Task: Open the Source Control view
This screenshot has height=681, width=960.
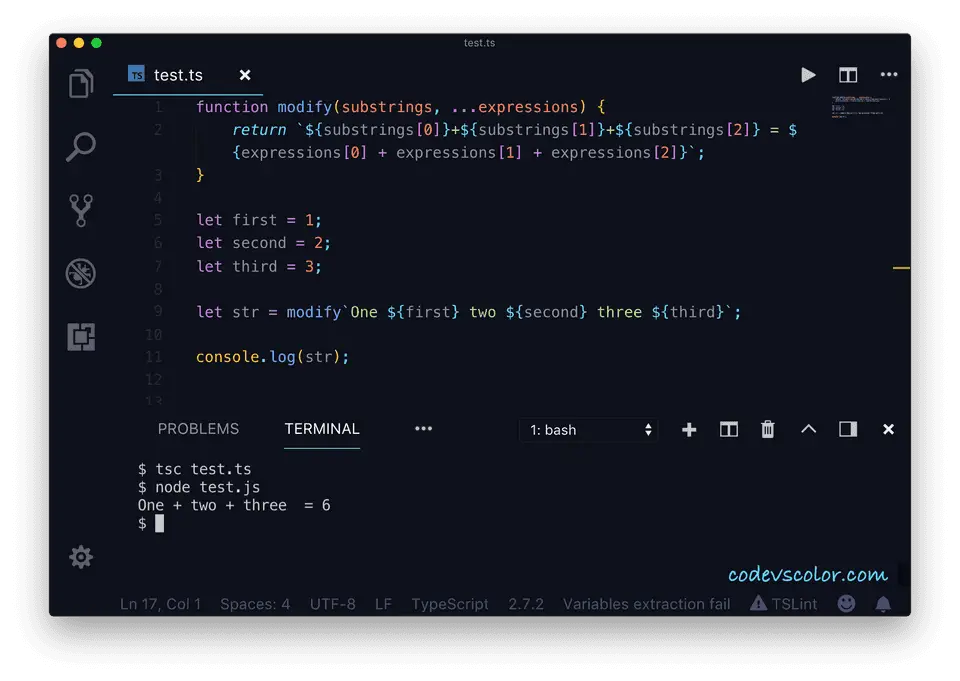Action: 81,210
